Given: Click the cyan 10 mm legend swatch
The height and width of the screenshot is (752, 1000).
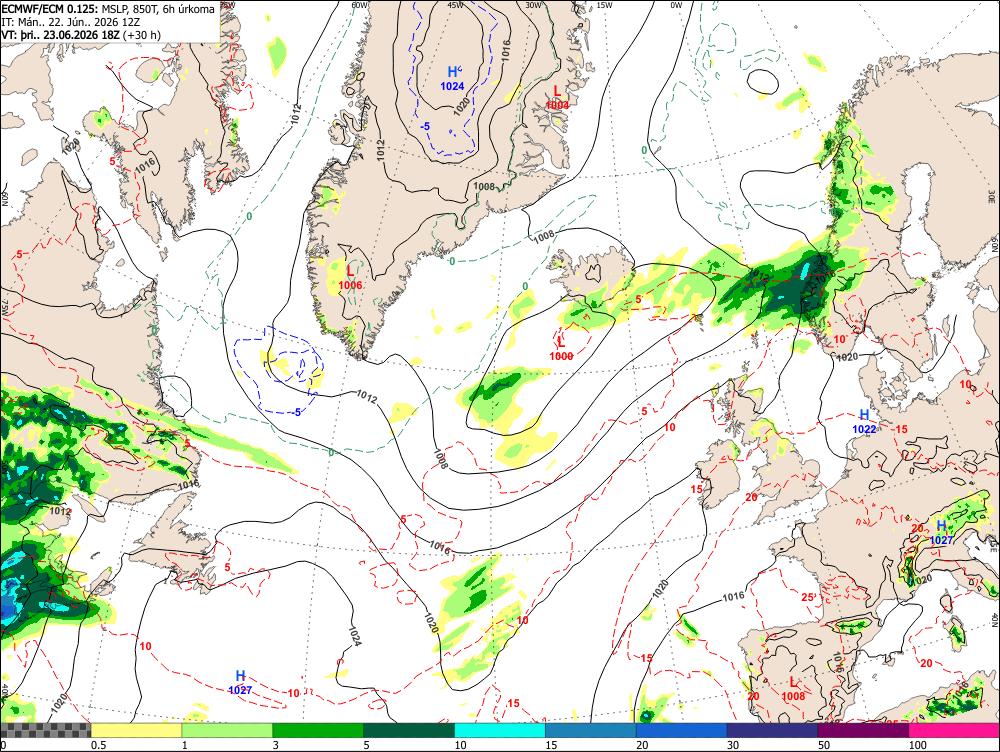Looking at the screenshot, I should 500,730.
